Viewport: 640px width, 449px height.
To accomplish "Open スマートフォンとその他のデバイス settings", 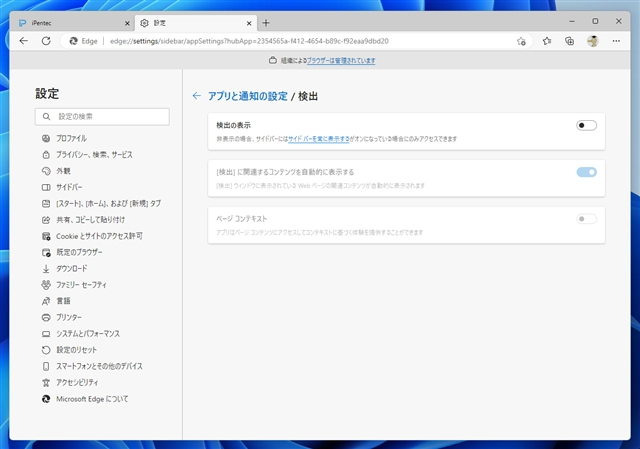I will 102,366.
